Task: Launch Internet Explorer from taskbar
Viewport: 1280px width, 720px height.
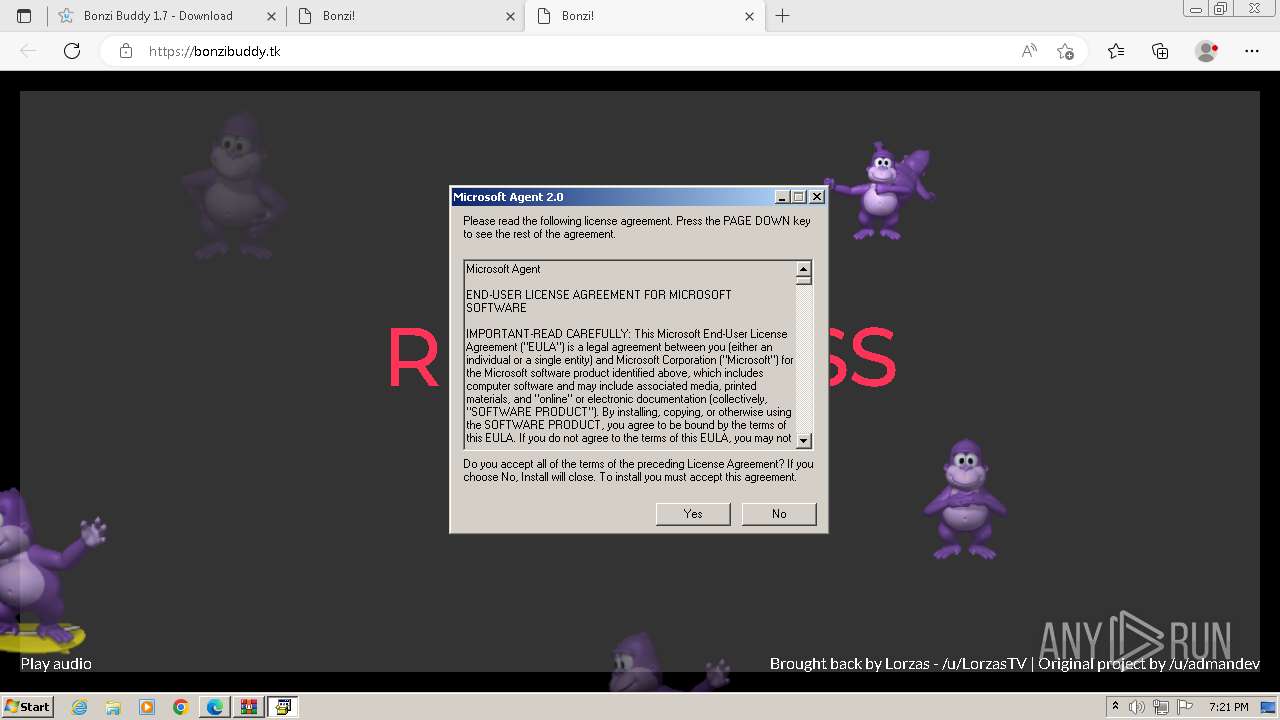Action: pyautogui.click(x=80, y=707)
